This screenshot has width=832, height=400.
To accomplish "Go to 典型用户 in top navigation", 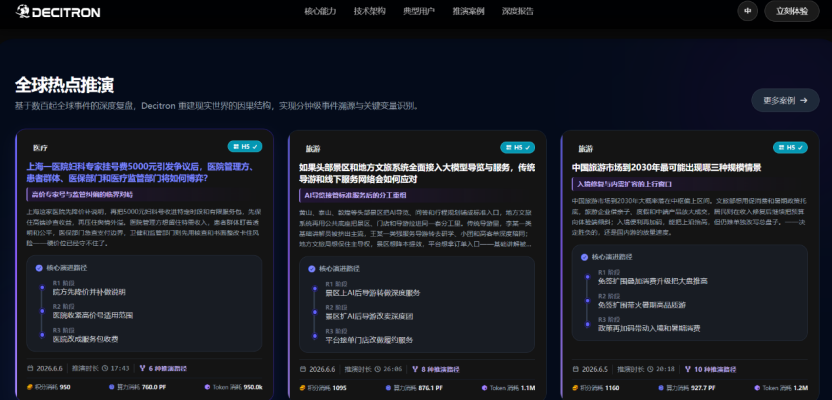I will point(419,11).
